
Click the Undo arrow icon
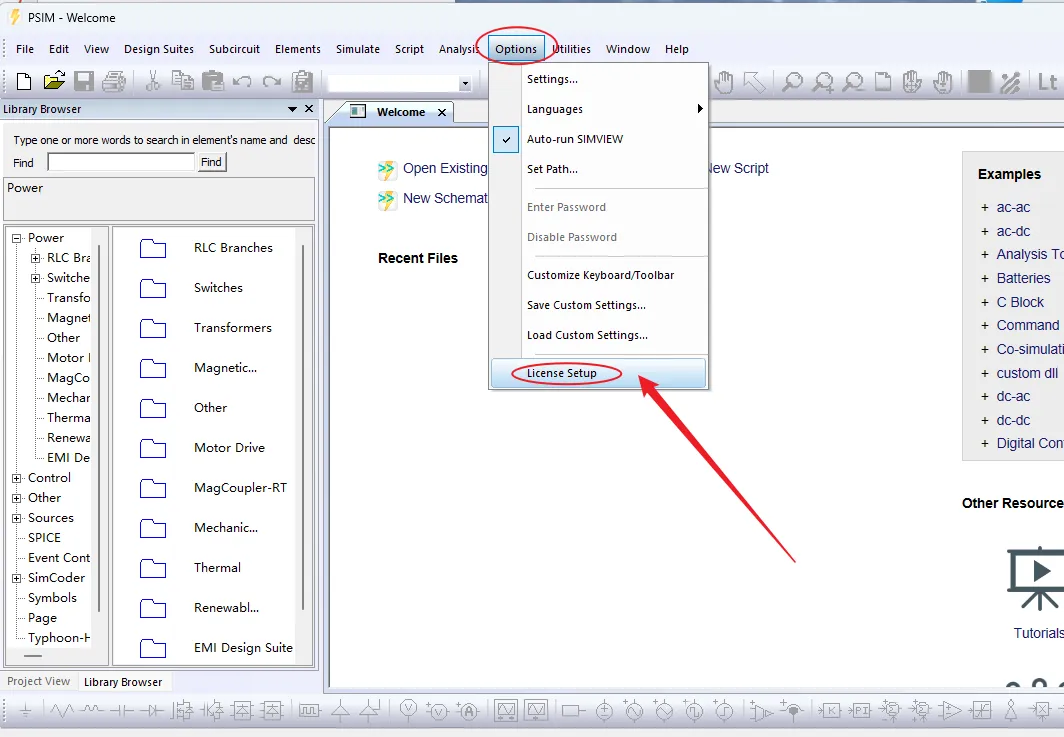point(242,81)
